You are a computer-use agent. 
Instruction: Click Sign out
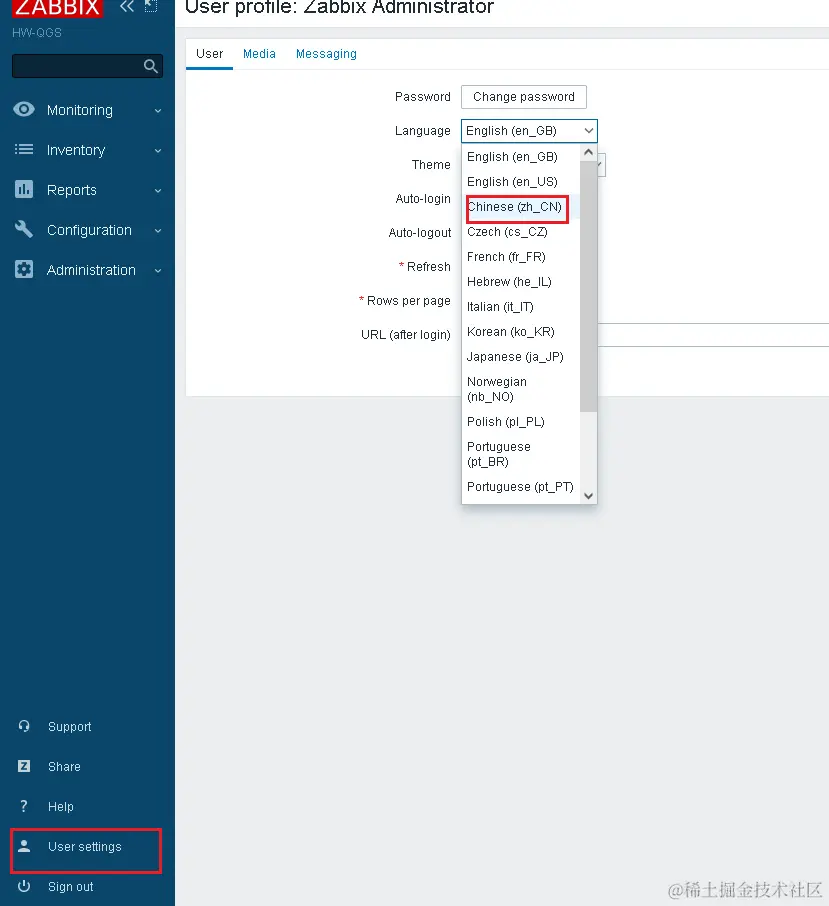[x=70, y=886]
